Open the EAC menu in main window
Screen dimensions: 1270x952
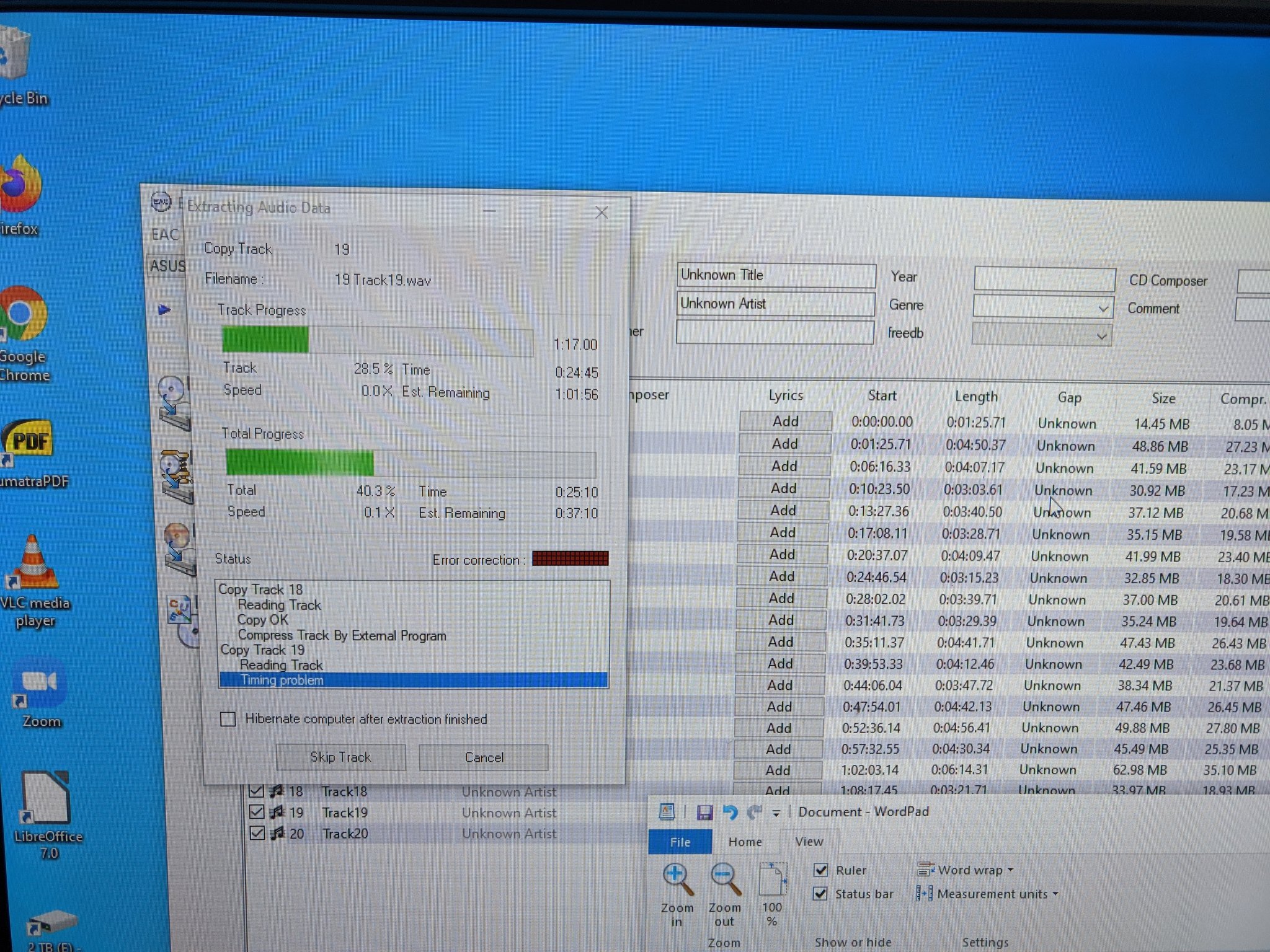click(165, 234)
